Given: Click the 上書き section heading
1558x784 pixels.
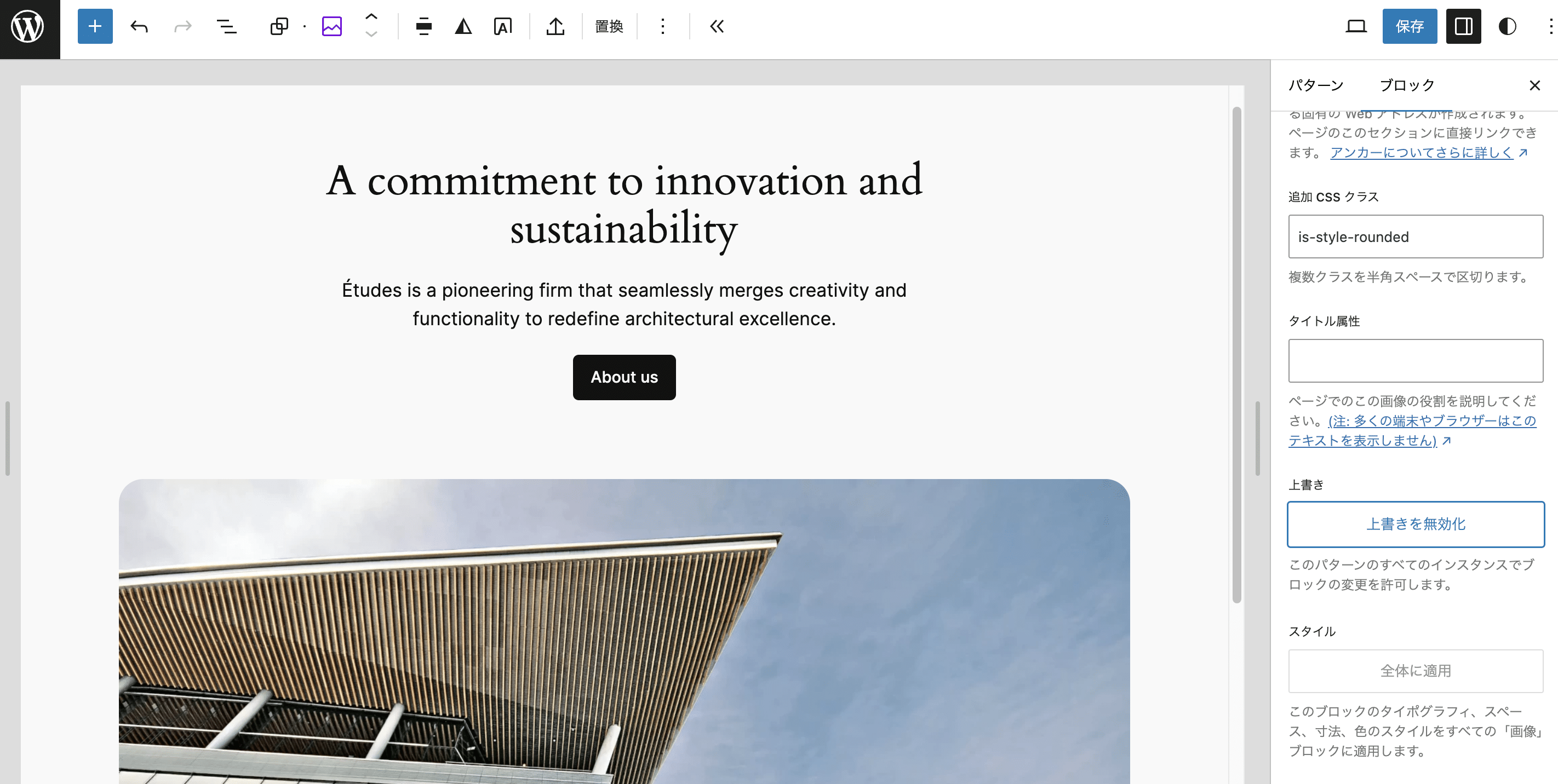Looking at the screenshot, I should (x=1306, y=485).
